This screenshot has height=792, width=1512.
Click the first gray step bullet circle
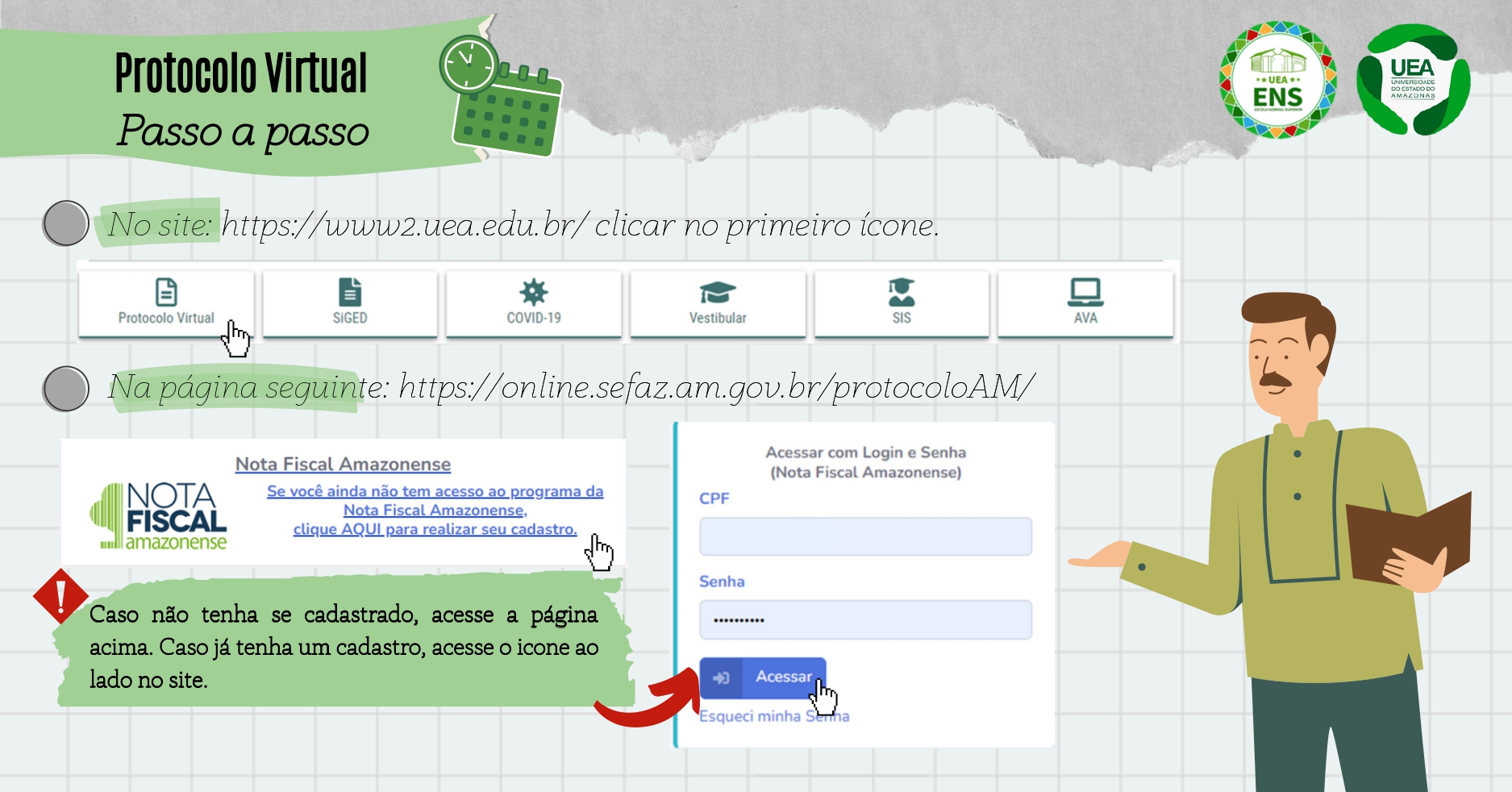point(66,223)
